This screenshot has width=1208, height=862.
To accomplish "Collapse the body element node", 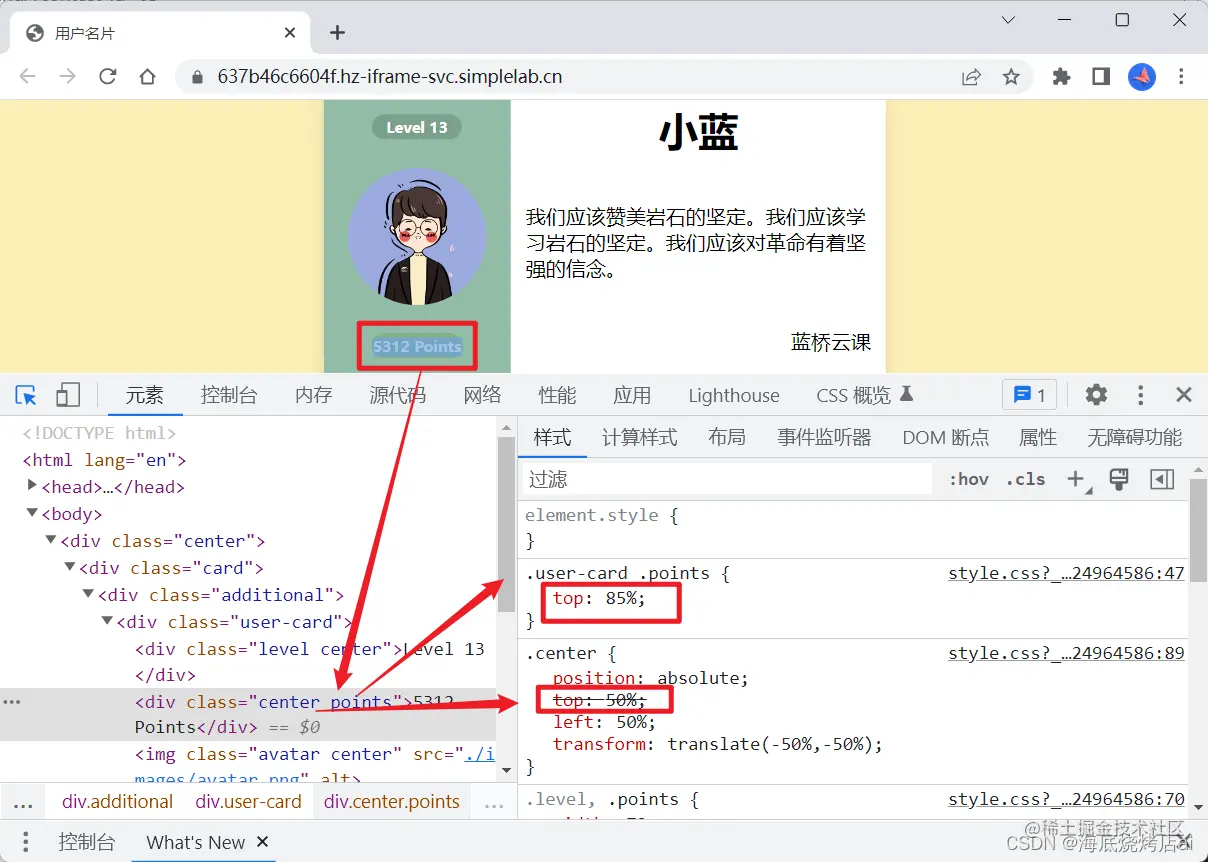I will point(32,513).
